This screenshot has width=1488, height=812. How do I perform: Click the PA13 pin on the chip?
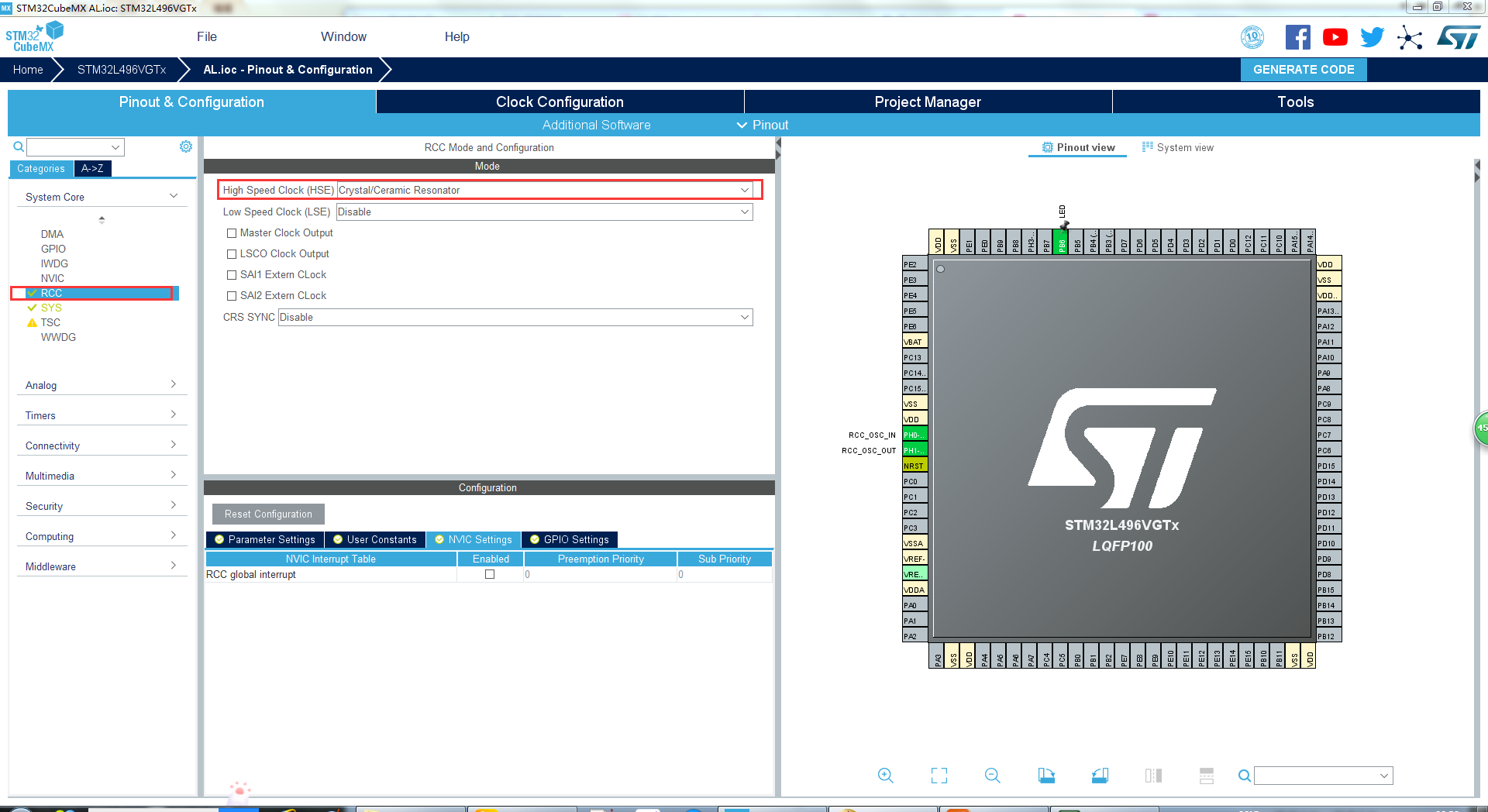pos(1328,311)
